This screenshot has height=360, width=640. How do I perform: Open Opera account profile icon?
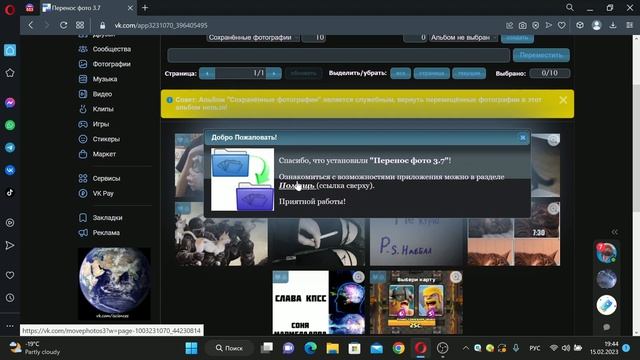click(x=596, y=25)
